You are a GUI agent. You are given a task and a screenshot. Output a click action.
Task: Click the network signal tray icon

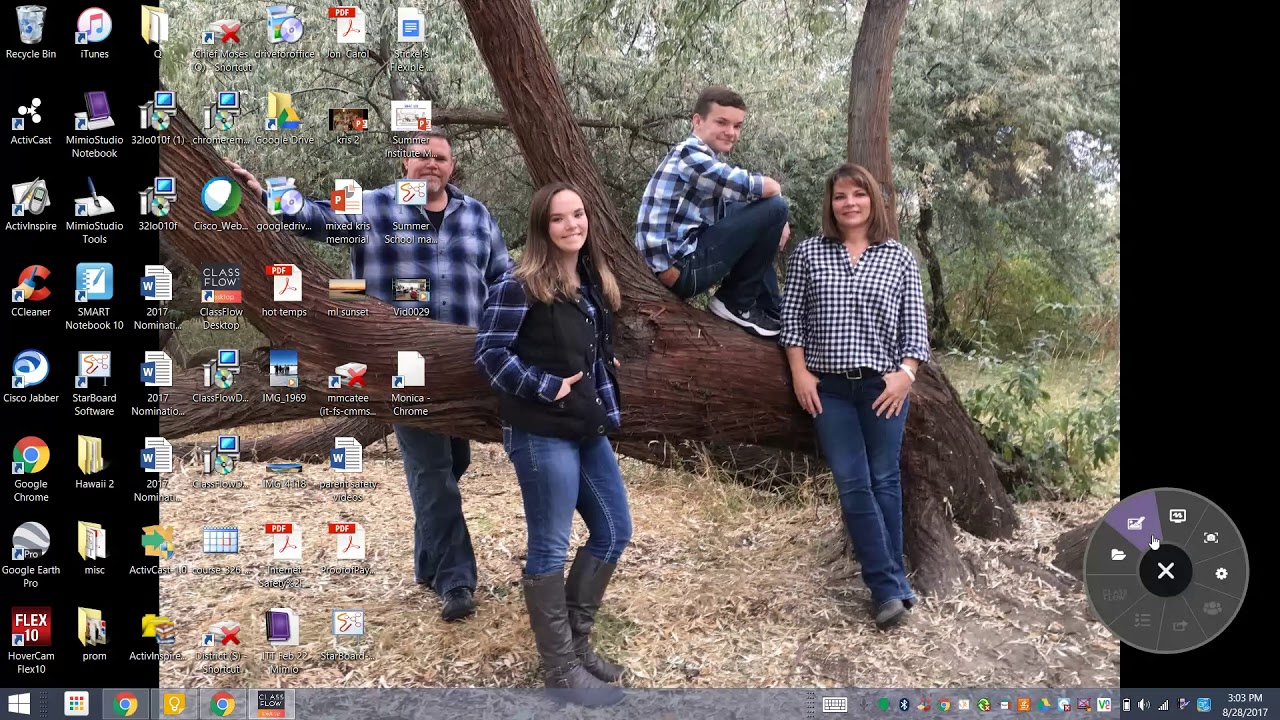tap(1163, 705)
